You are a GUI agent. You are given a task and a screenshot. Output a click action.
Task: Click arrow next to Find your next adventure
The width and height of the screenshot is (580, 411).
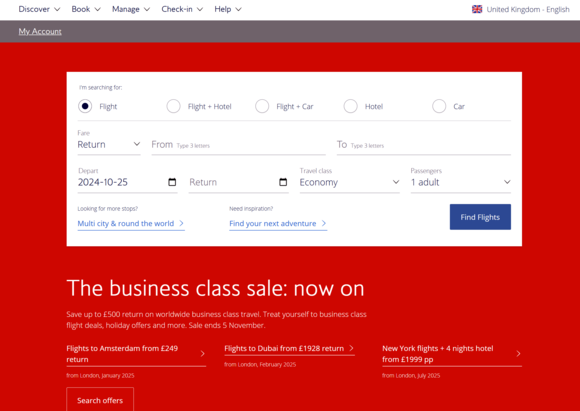point(324,223)
